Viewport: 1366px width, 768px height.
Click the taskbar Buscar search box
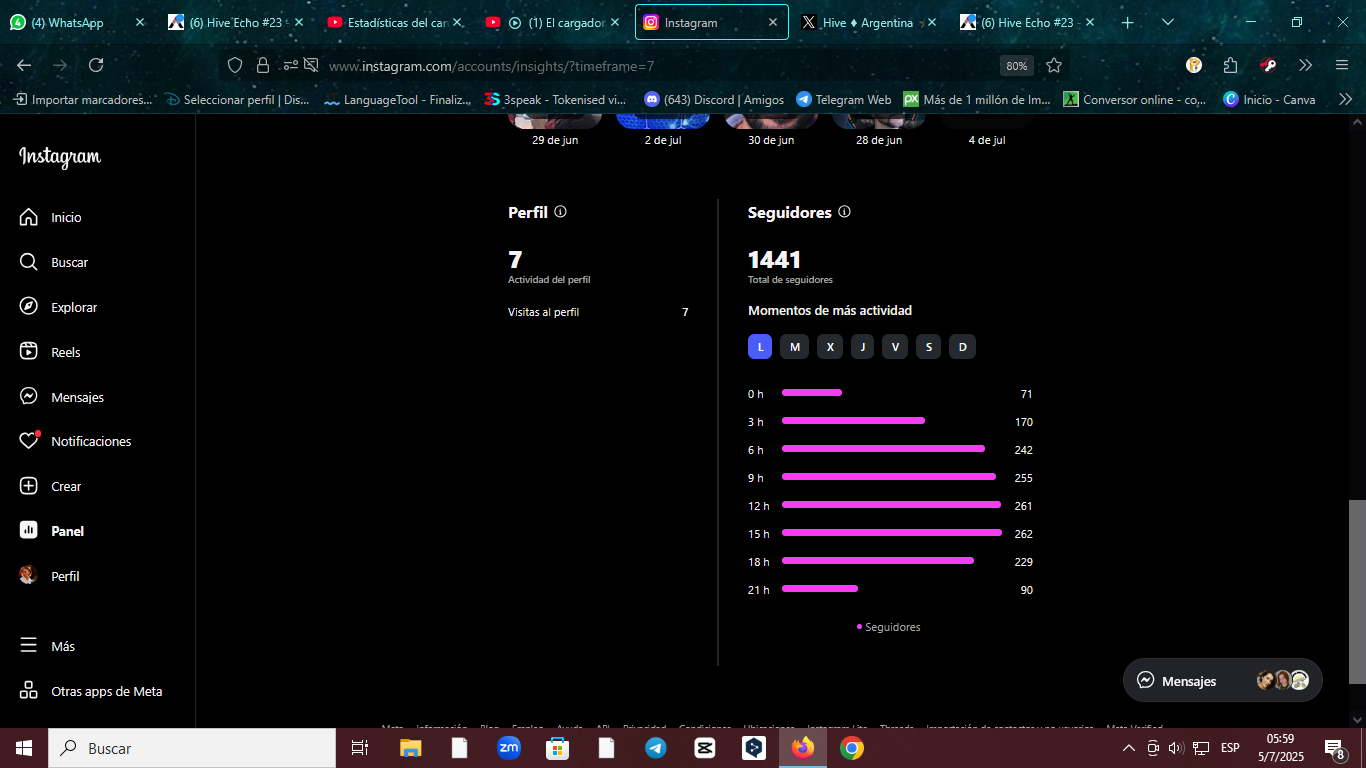click(x=192, y=748)
